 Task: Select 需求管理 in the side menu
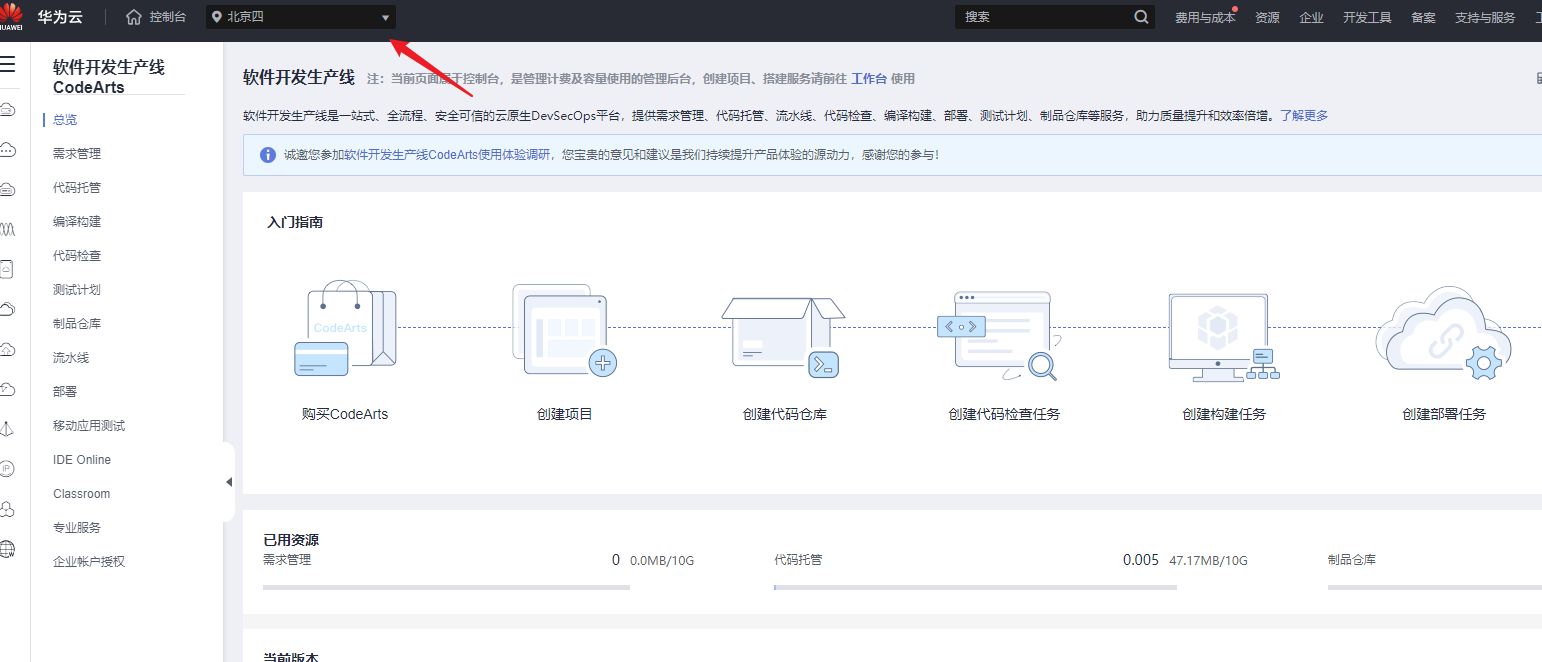click(x=77, y=154)
